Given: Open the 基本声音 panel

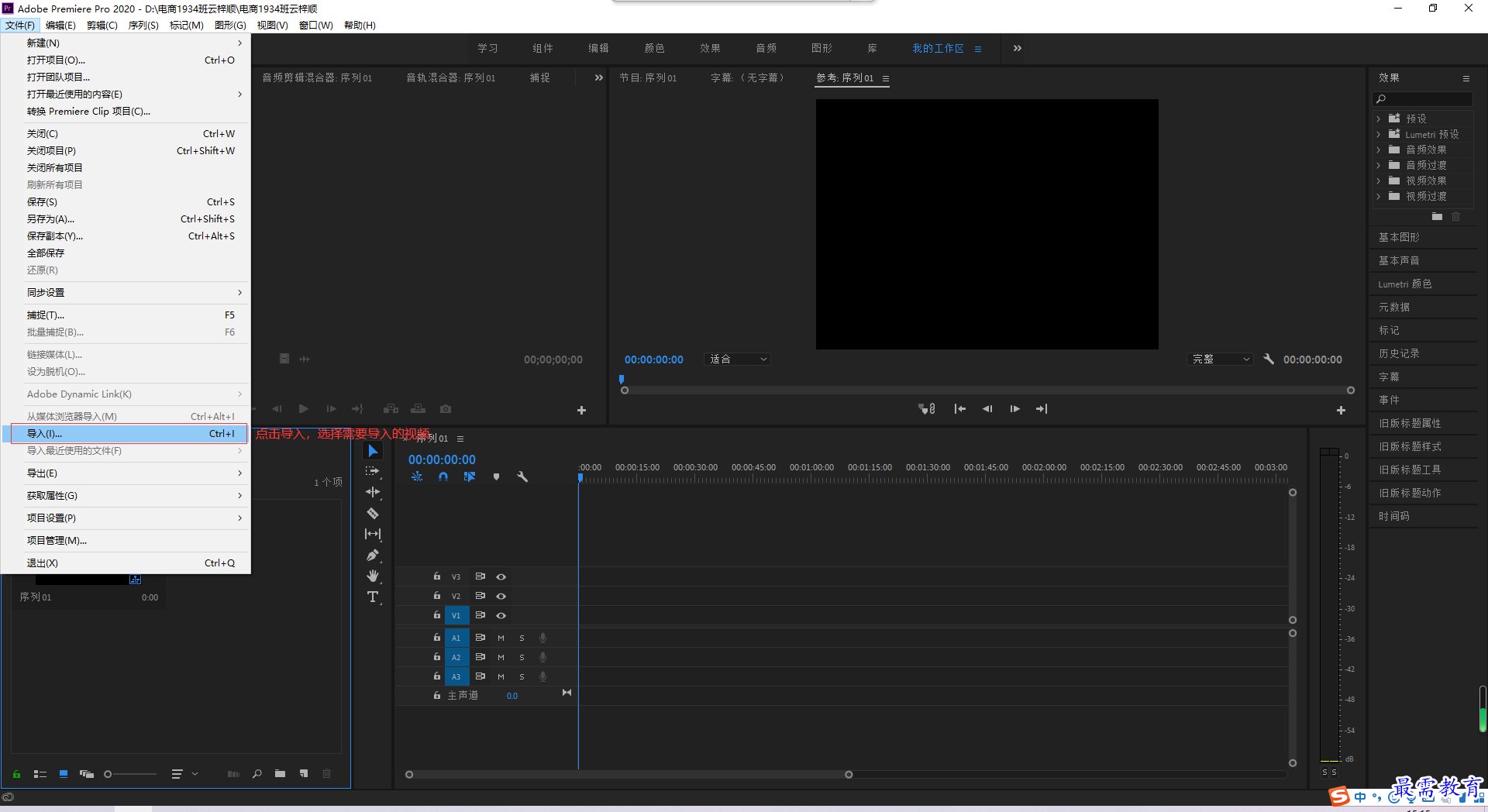Looking at the screenshot, I should (x=1399, y=260).
